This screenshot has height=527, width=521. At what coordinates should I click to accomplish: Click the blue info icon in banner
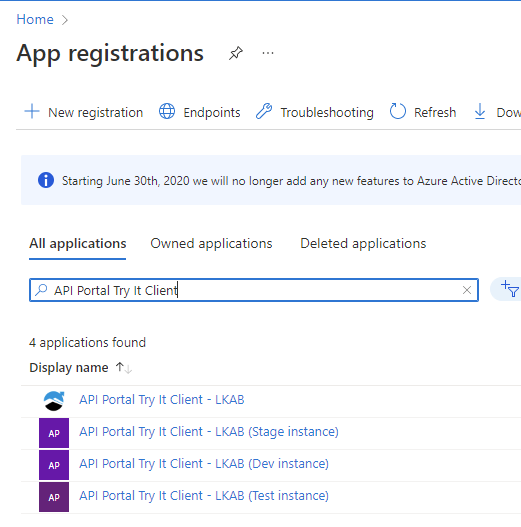tap(46, 180)
